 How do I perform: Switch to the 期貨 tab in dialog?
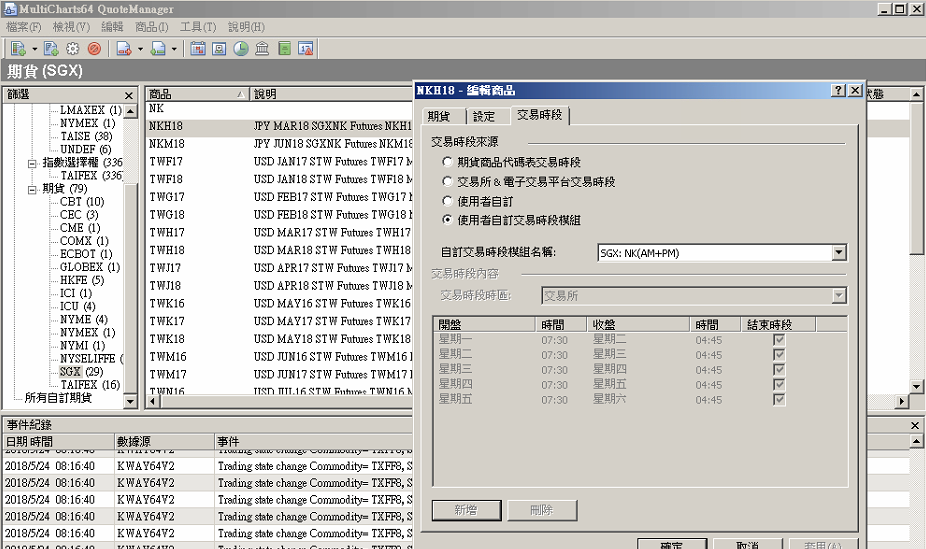click(439, 116)
